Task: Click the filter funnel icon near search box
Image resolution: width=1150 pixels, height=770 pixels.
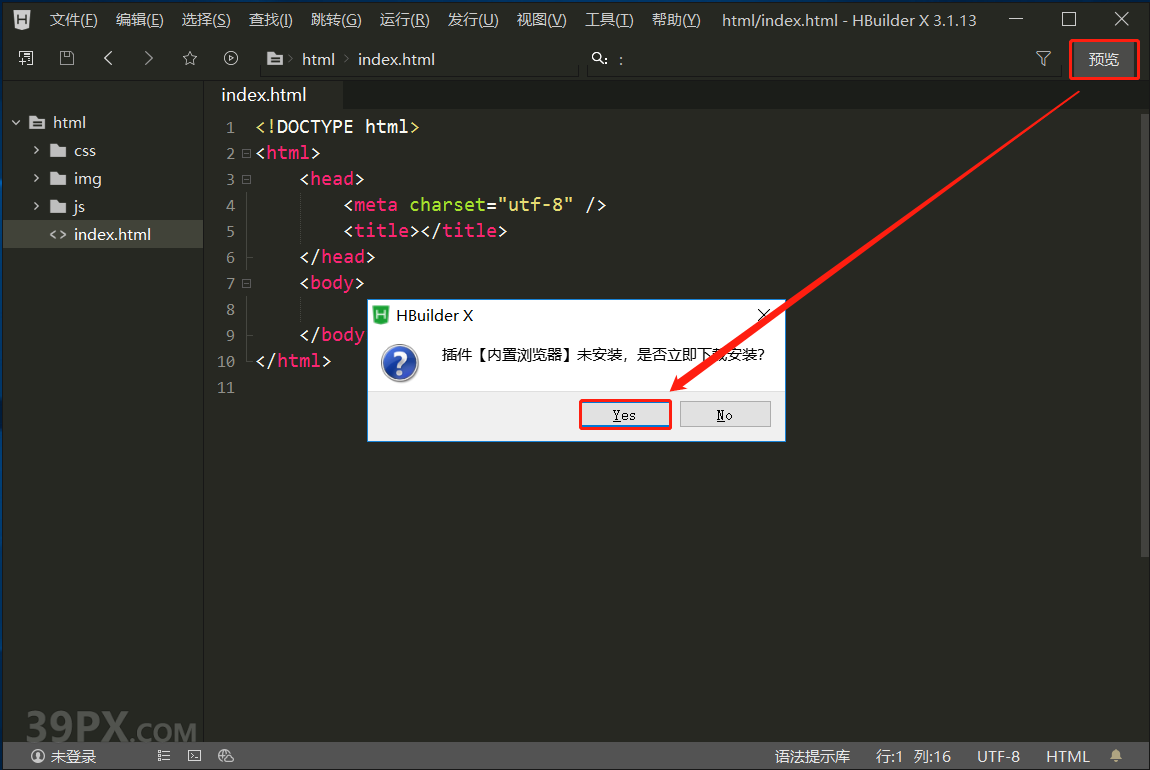Action: coord(1043,58)
